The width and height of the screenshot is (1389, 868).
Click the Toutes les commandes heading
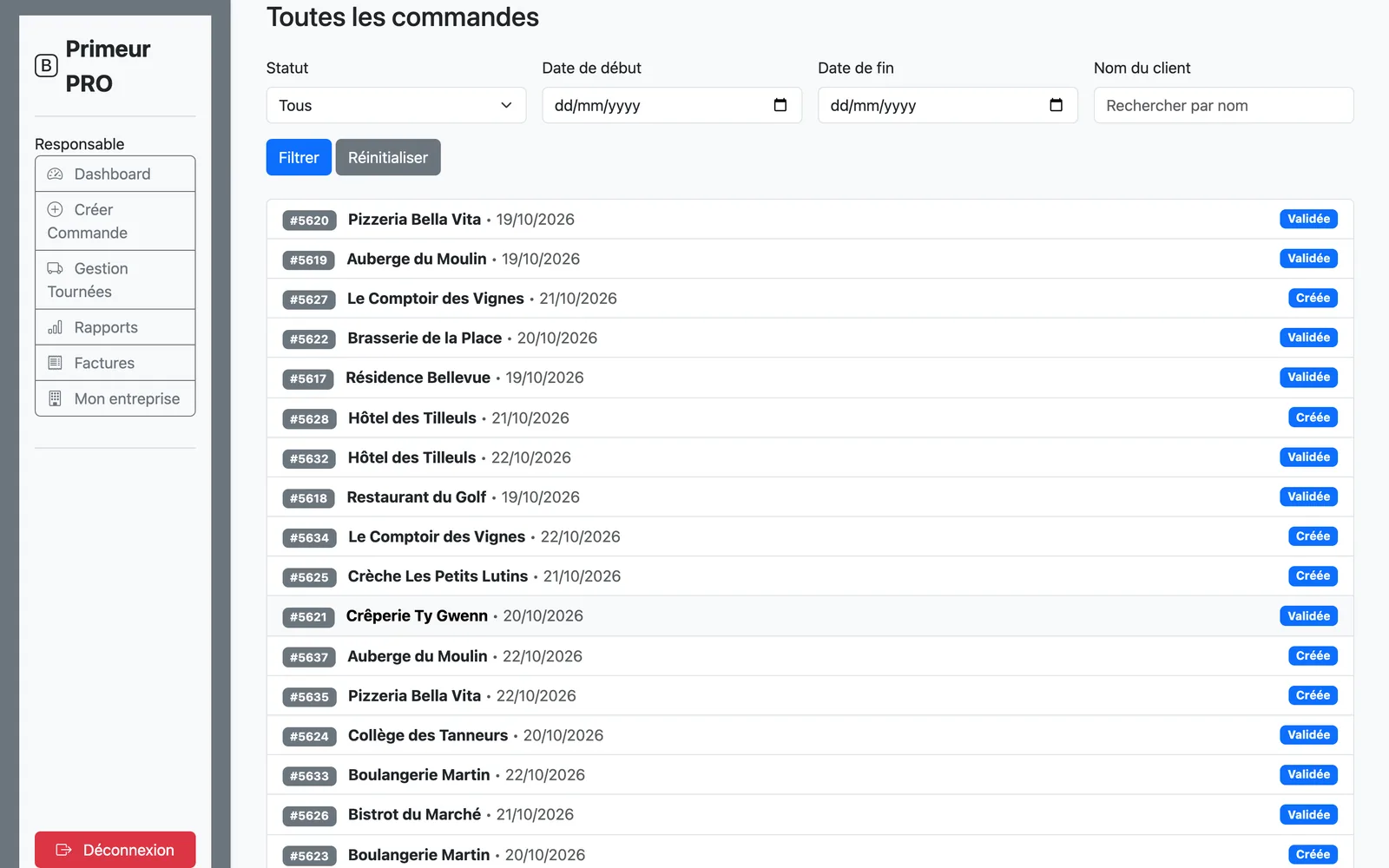point(403,17)
